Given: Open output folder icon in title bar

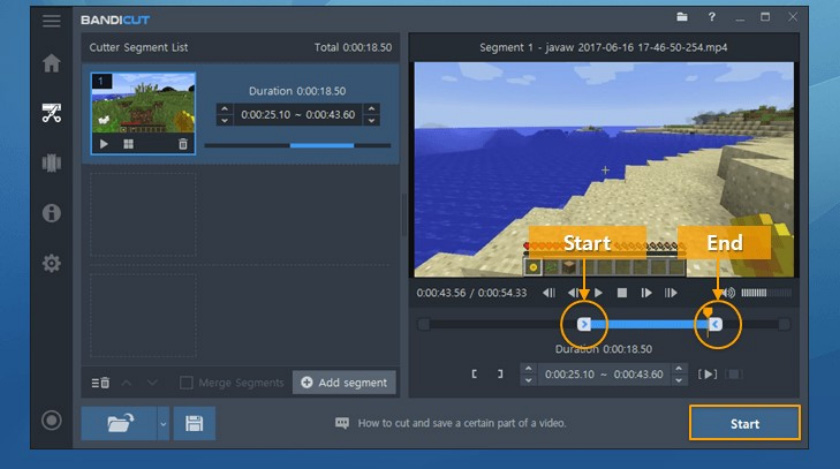Looking at the screenshot, I should [682, 17].
